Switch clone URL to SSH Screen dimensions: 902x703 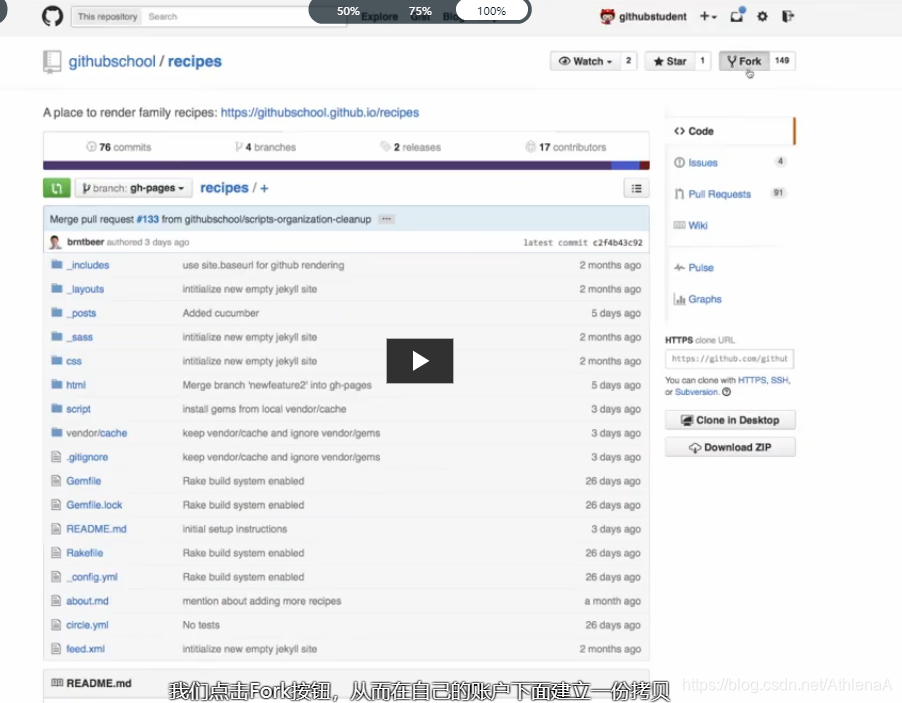779,380
